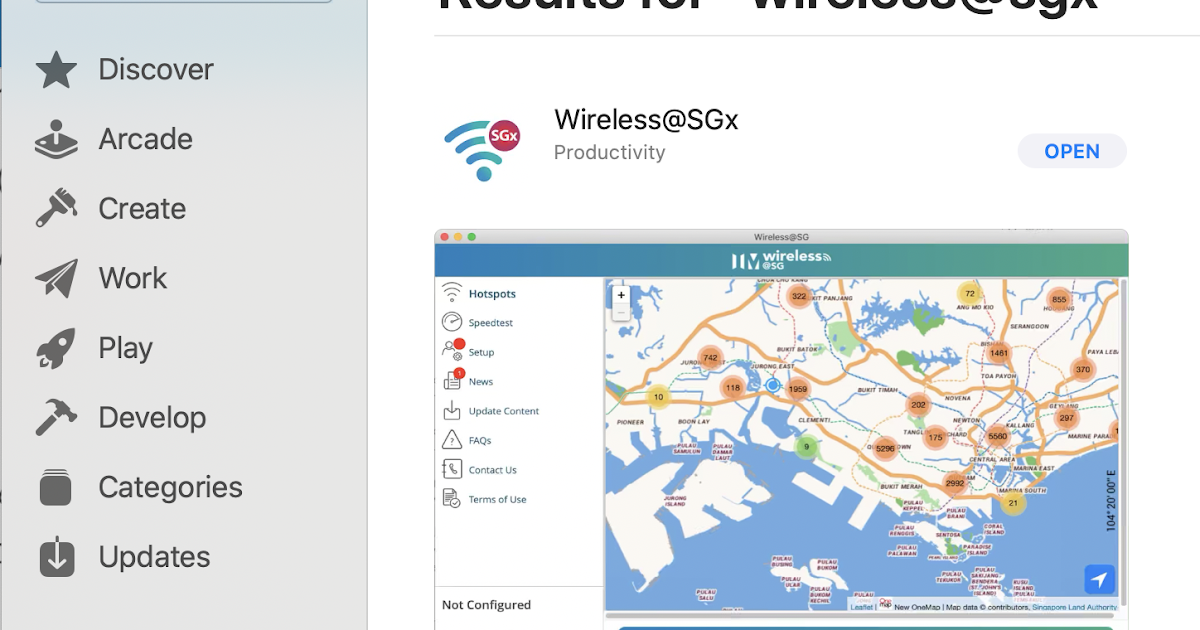Select the Work paper plane icon
The width and height of the screenshot is (1200, 630).
tap(56, 278)
